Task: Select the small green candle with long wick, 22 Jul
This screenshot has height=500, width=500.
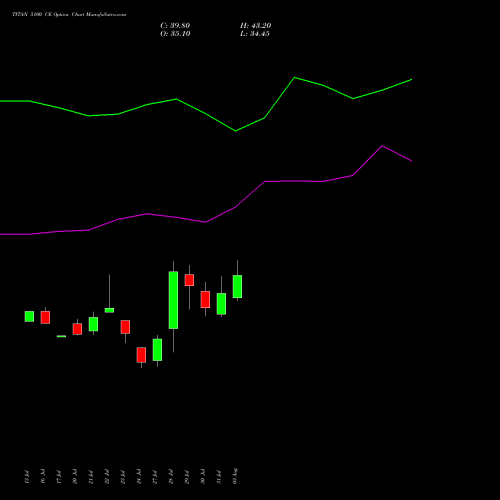Action: (x=109, y=310)
